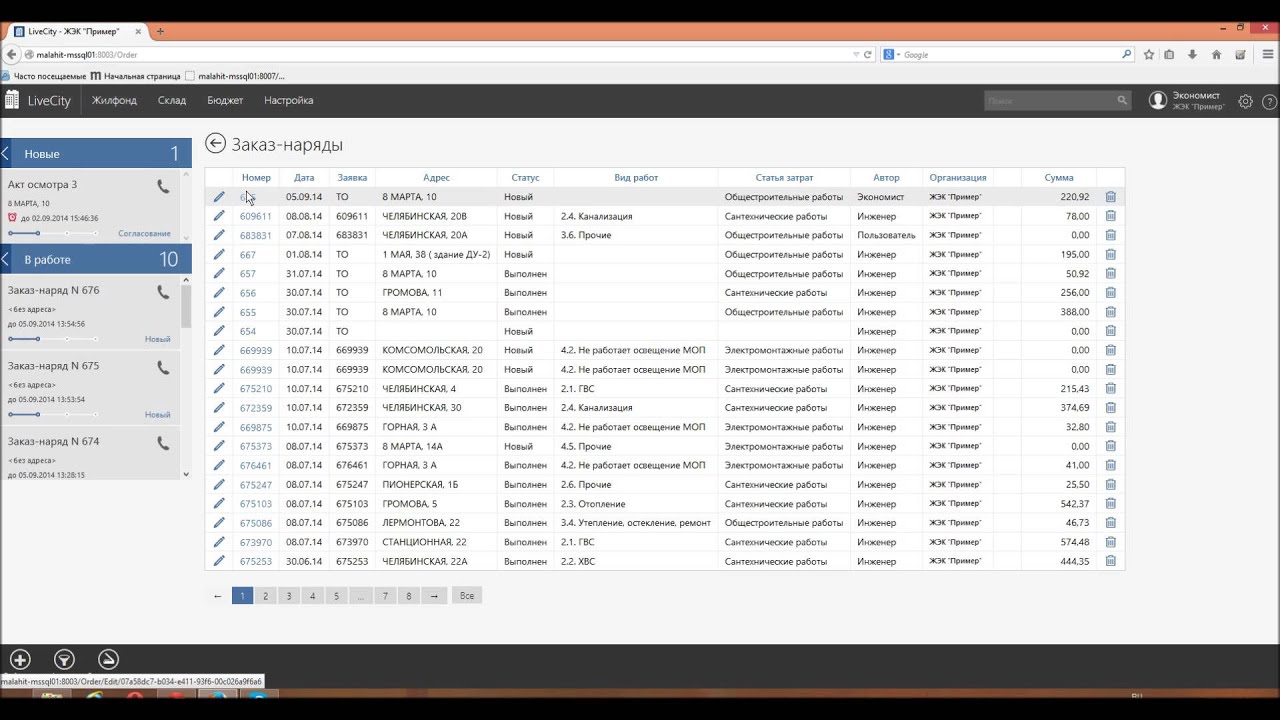Click the Часто посещаемые bookmark
Screen dimensions: 1280x720
click(x=44, y=75)
